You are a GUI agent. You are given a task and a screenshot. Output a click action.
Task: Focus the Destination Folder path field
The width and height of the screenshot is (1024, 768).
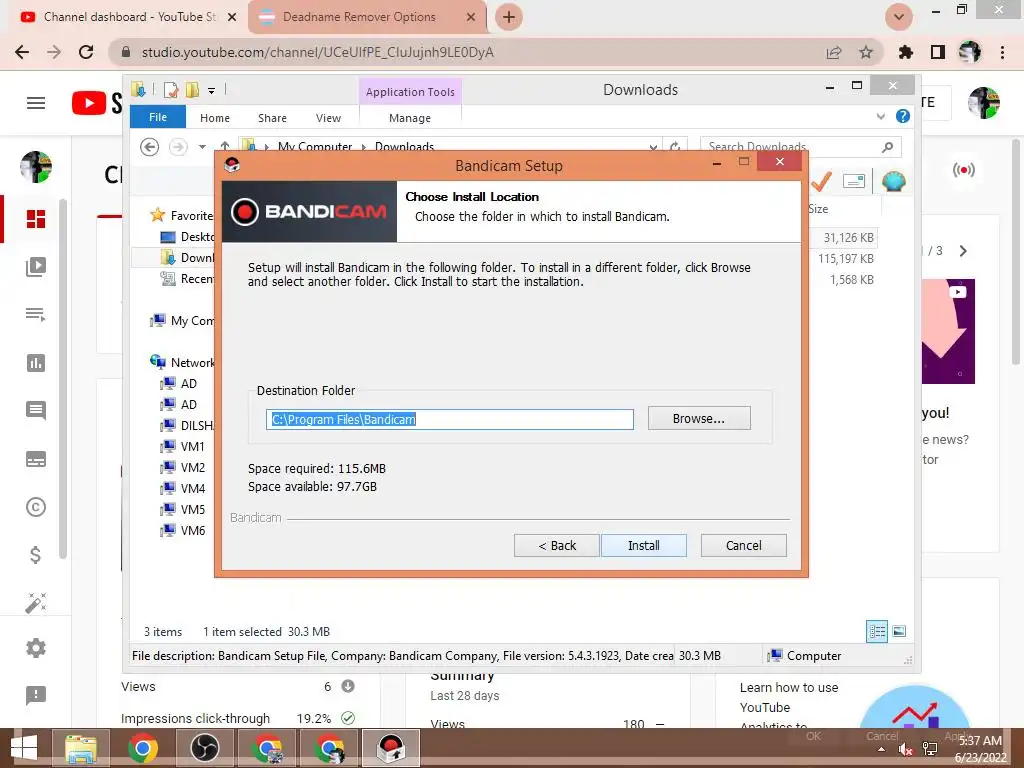[x=450, y=419]
